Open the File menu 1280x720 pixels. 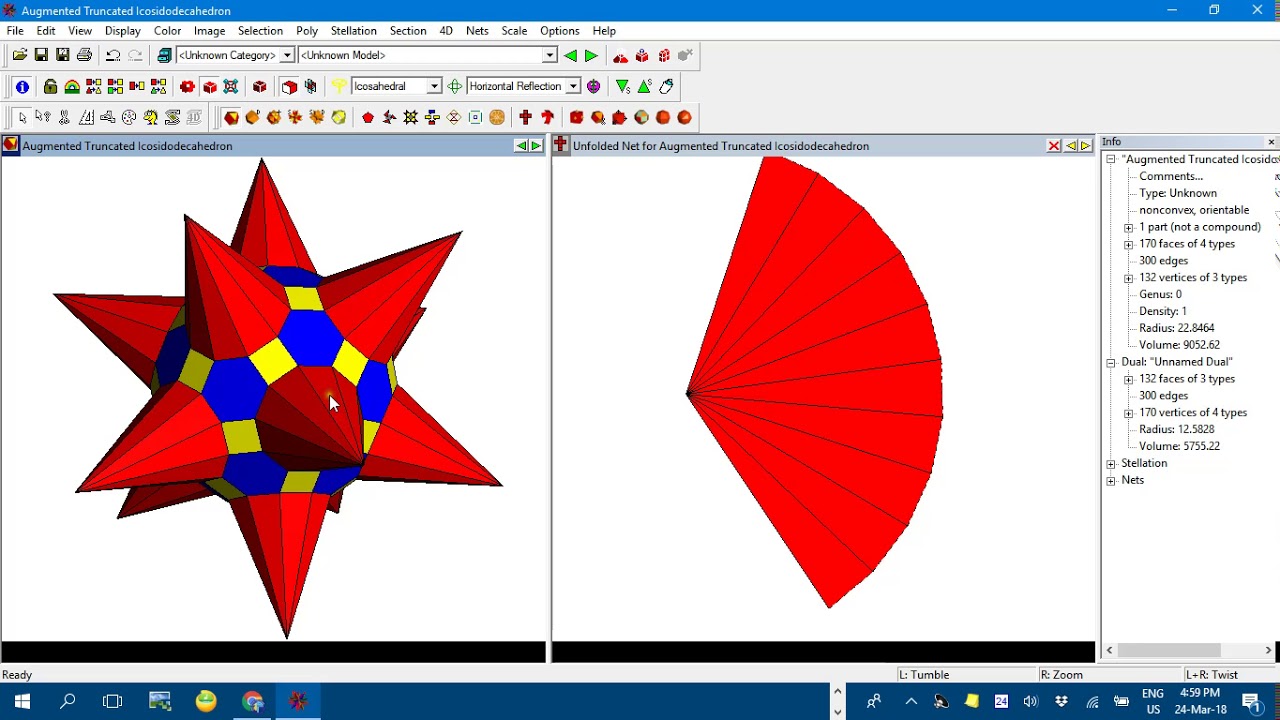coord(15,31)
